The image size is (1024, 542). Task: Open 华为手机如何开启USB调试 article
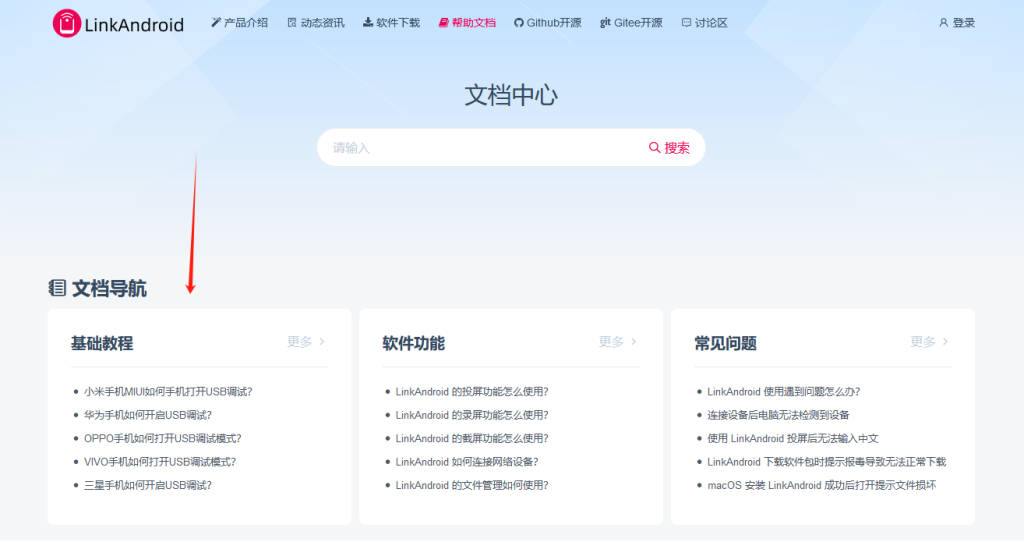(148, 415)
